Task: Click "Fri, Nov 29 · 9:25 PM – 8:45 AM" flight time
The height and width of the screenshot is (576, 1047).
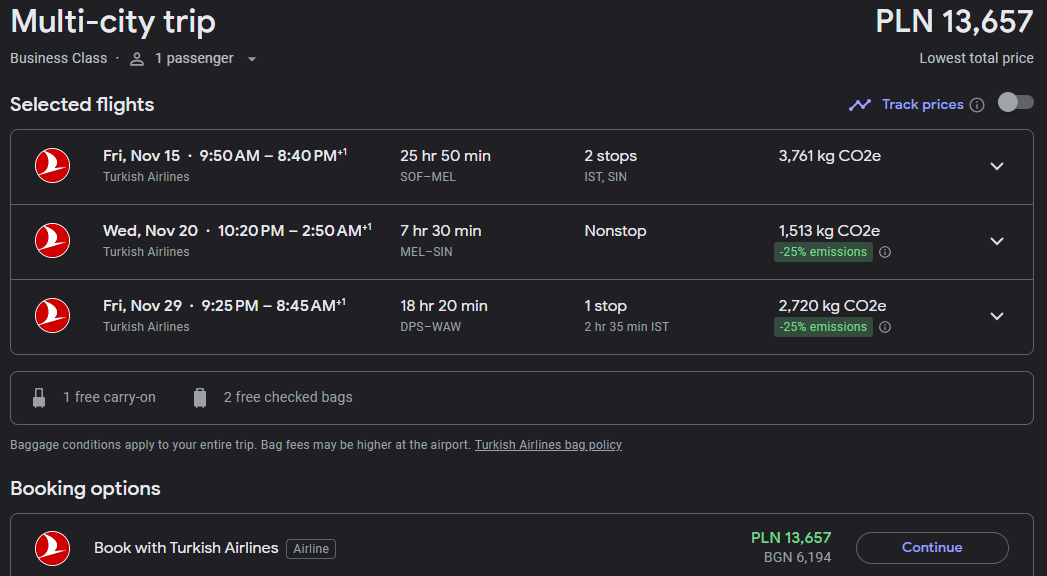Action: (224, 306)
